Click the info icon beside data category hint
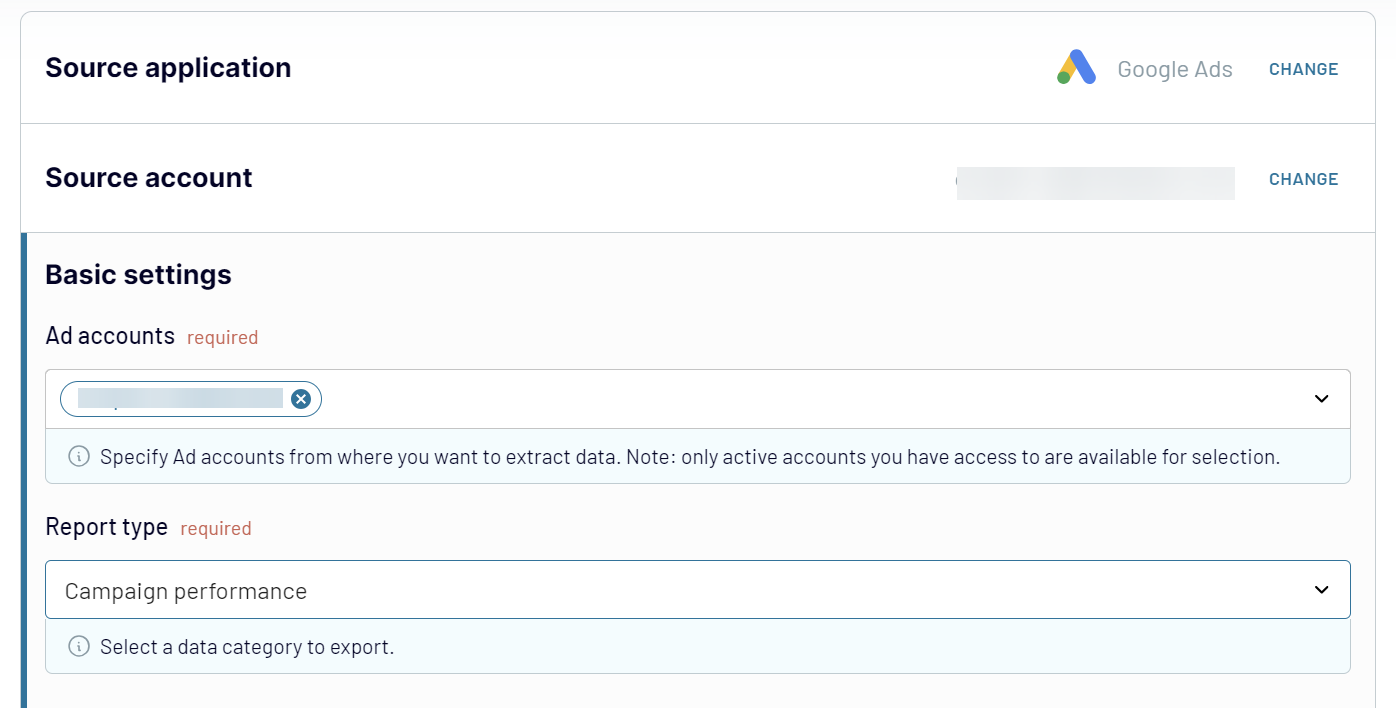Image resolution: width=1396 pixels, height=708 pixels. 79,647
